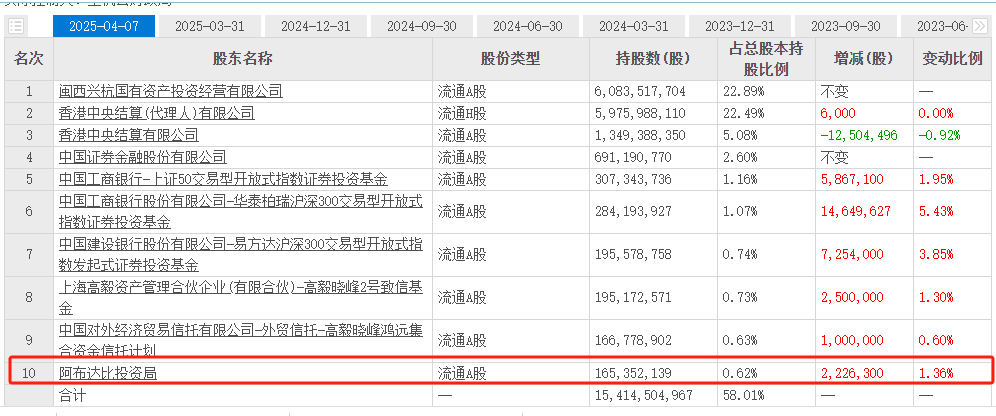
Task: Click the 变动比例 column header
Action: [x=952, y=59]
